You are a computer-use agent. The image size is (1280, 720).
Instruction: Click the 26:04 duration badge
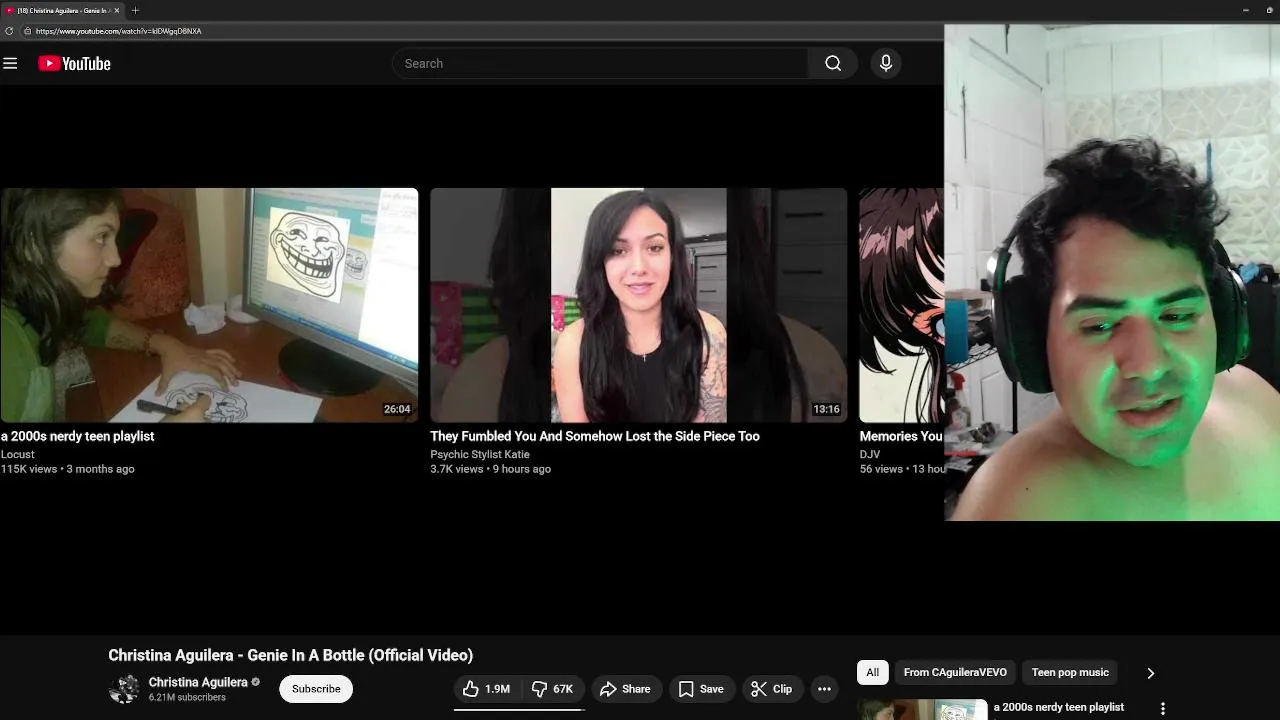pos(397,409)
